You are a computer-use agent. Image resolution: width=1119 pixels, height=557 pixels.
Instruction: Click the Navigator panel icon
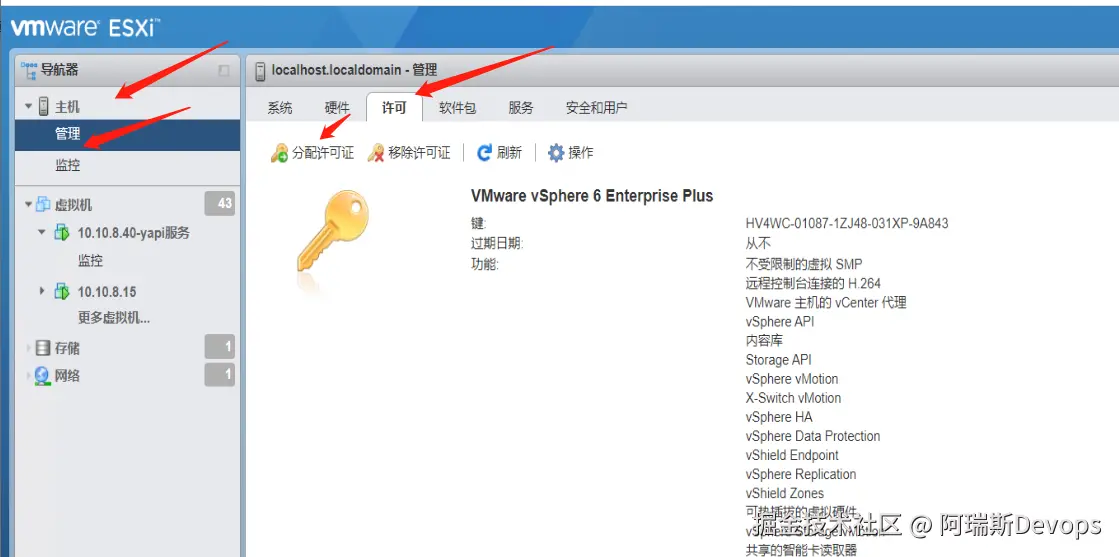[29, 69]
